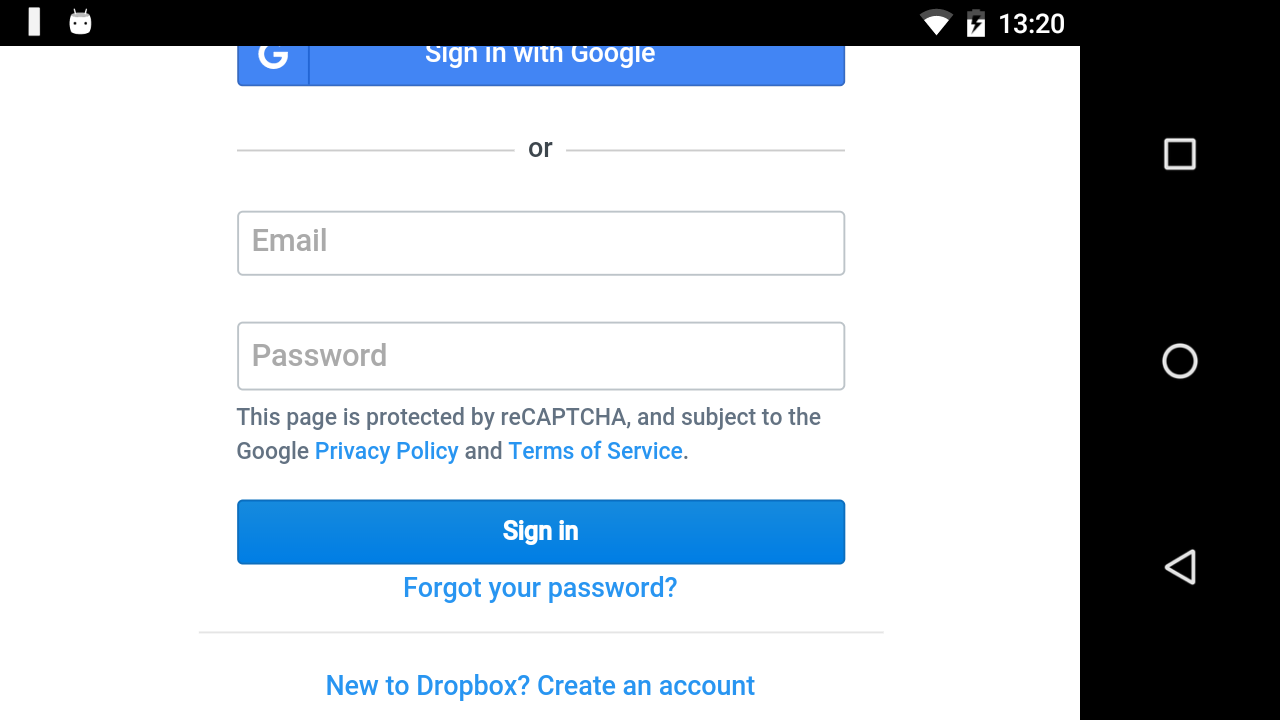Click the Password input field

540,355
